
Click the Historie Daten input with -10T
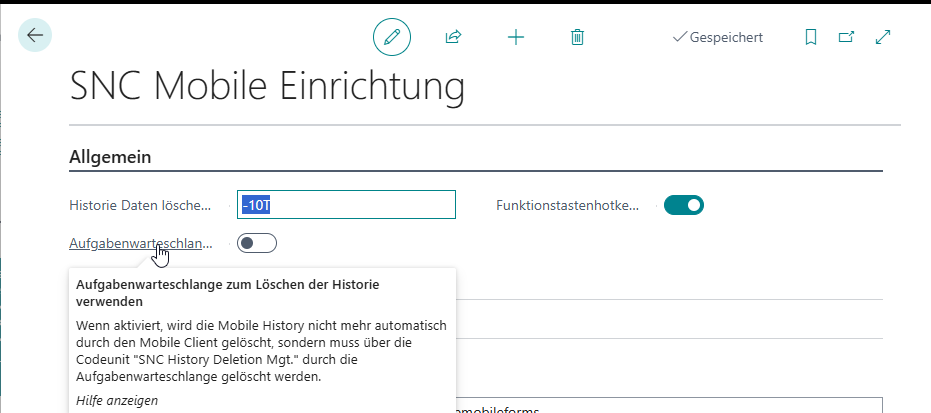346,205
